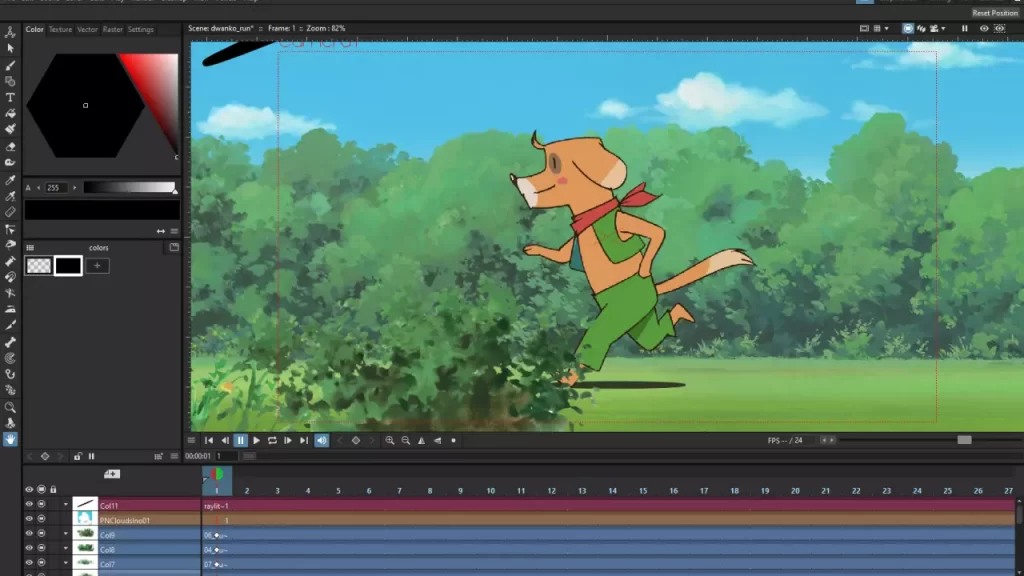Hide the Col9 column with eye icon
Screen dimensions: 1024x576
(x=29, y=534)
